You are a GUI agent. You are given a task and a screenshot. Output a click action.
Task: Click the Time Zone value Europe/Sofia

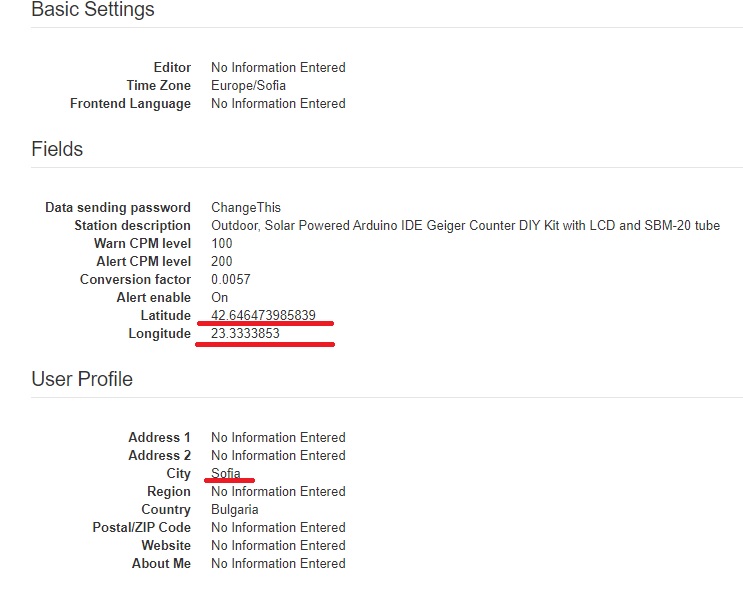coord(248,85)
